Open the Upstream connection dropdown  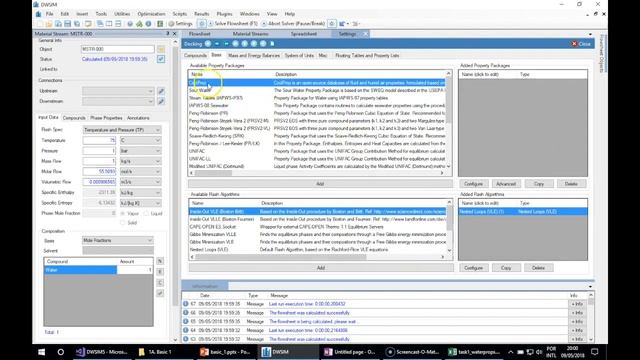pos(118,91)
